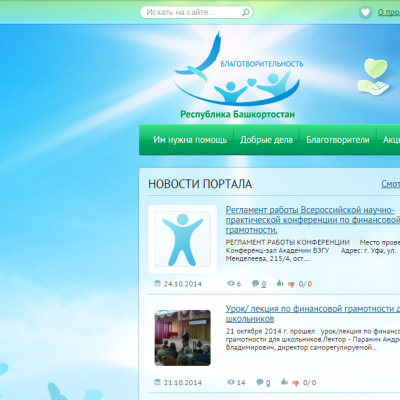Select the Благотворители menu item
Image resolution: width=400 pixels, height=400 pixels.
click(x=338, y=140)
